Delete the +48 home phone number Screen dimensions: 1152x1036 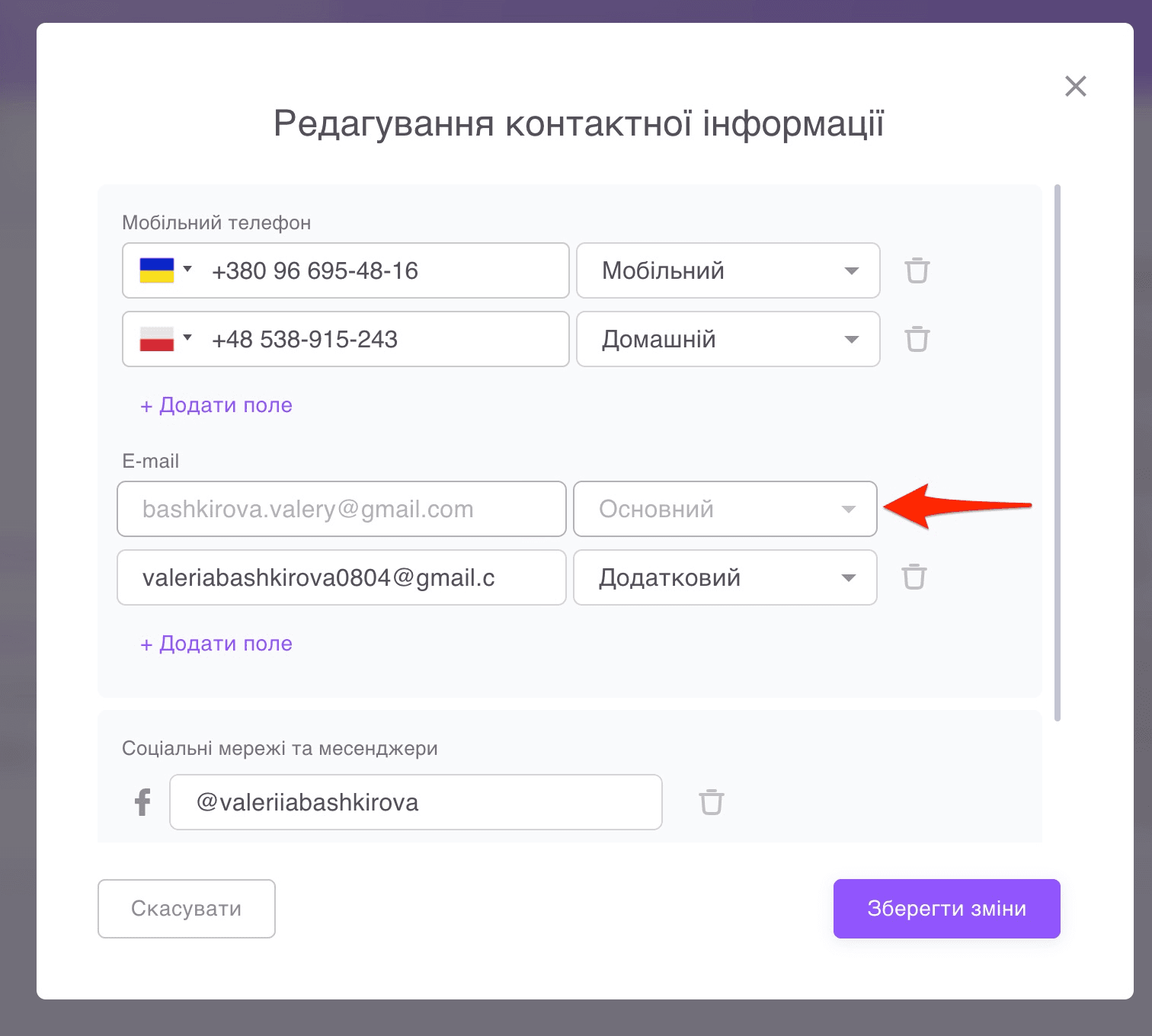coord(917,339)
